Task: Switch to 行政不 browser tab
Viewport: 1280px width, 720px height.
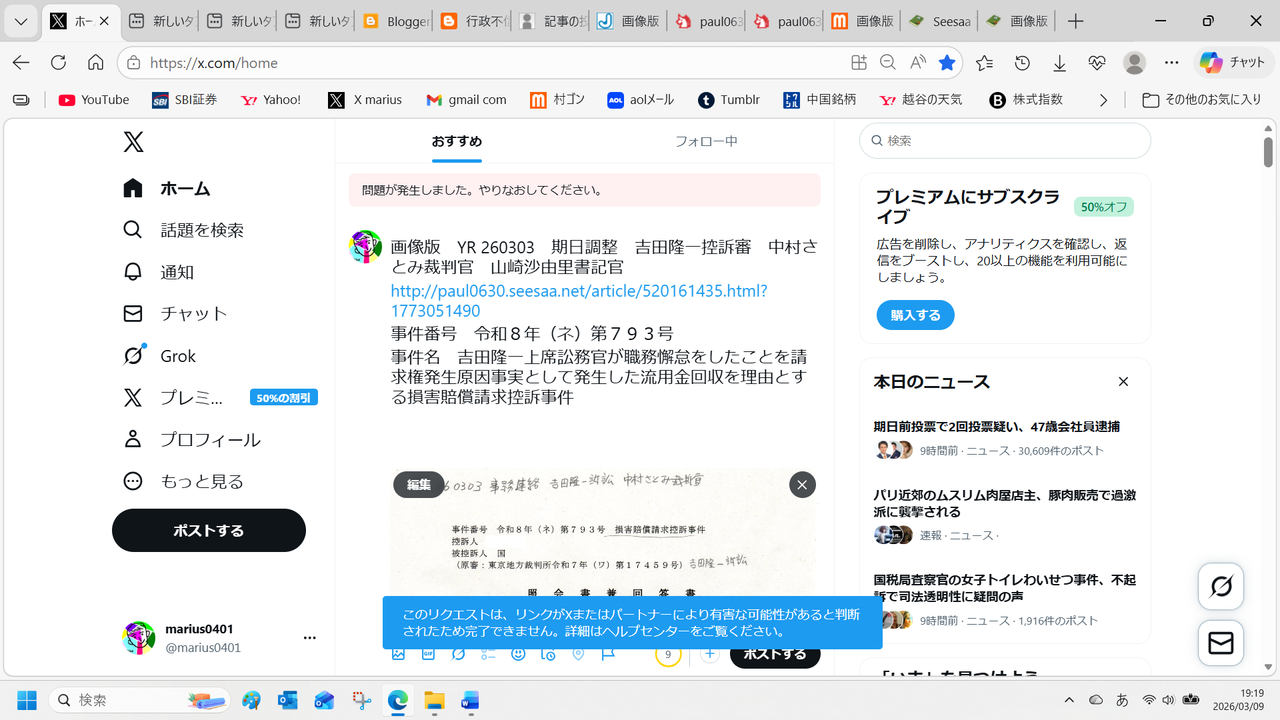Action: point(471,21)
